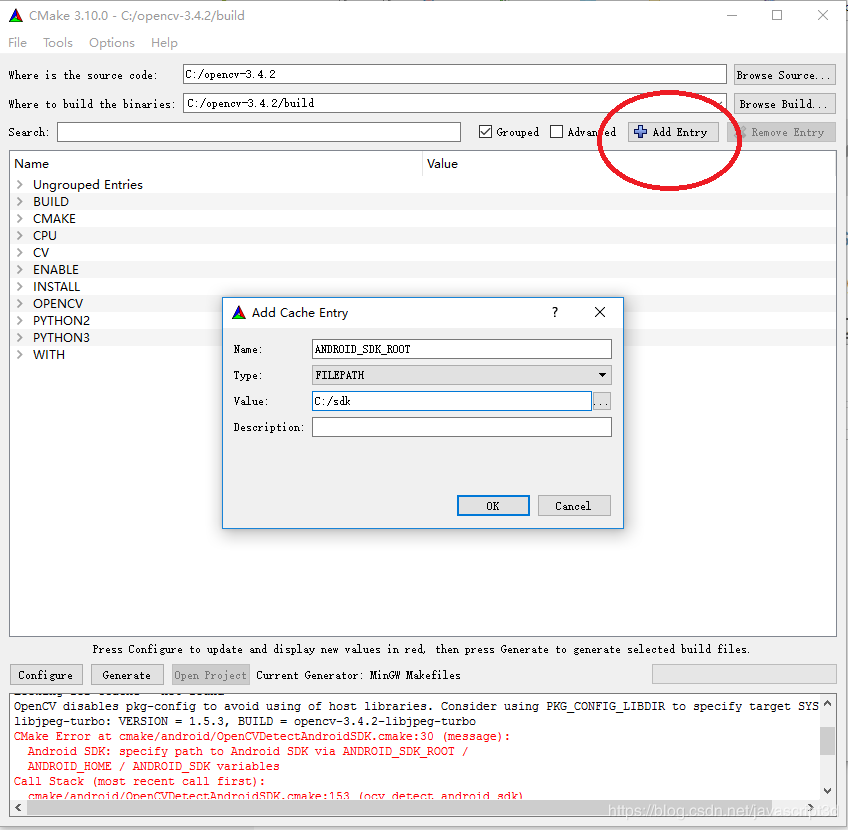Image resolution: width=848 pixels, height=830 pixels.
Task: Click the output log scroll down arrow
Action: [x=827, y=791]
